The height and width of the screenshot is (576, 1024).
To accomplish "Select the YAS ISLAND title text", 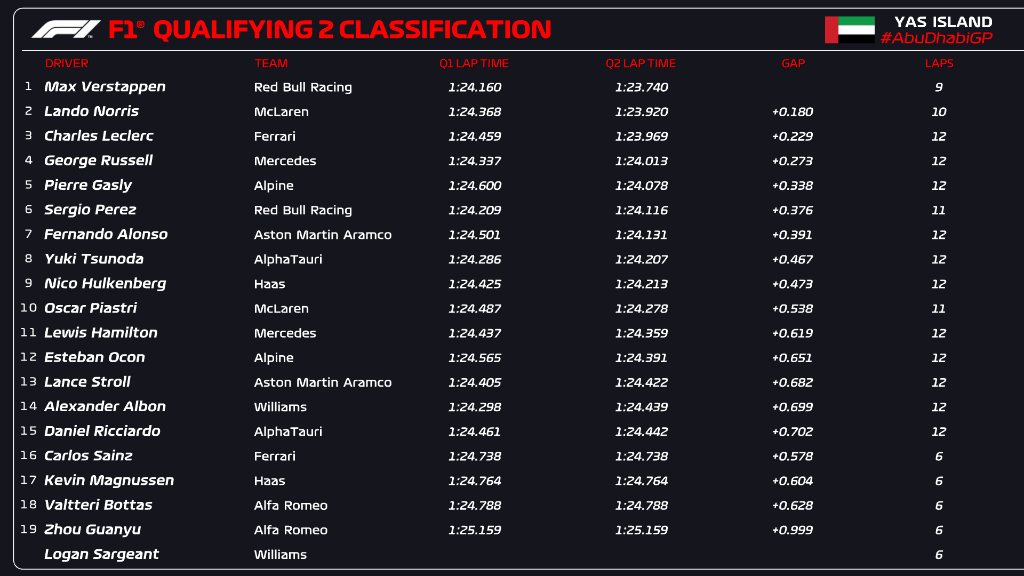I will coord(943,22).
